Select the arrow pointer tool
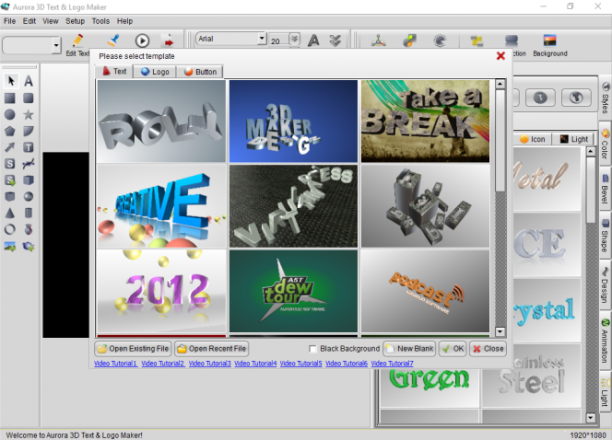The width and height of the screenshot is (612, 440). tap(11, 81)
